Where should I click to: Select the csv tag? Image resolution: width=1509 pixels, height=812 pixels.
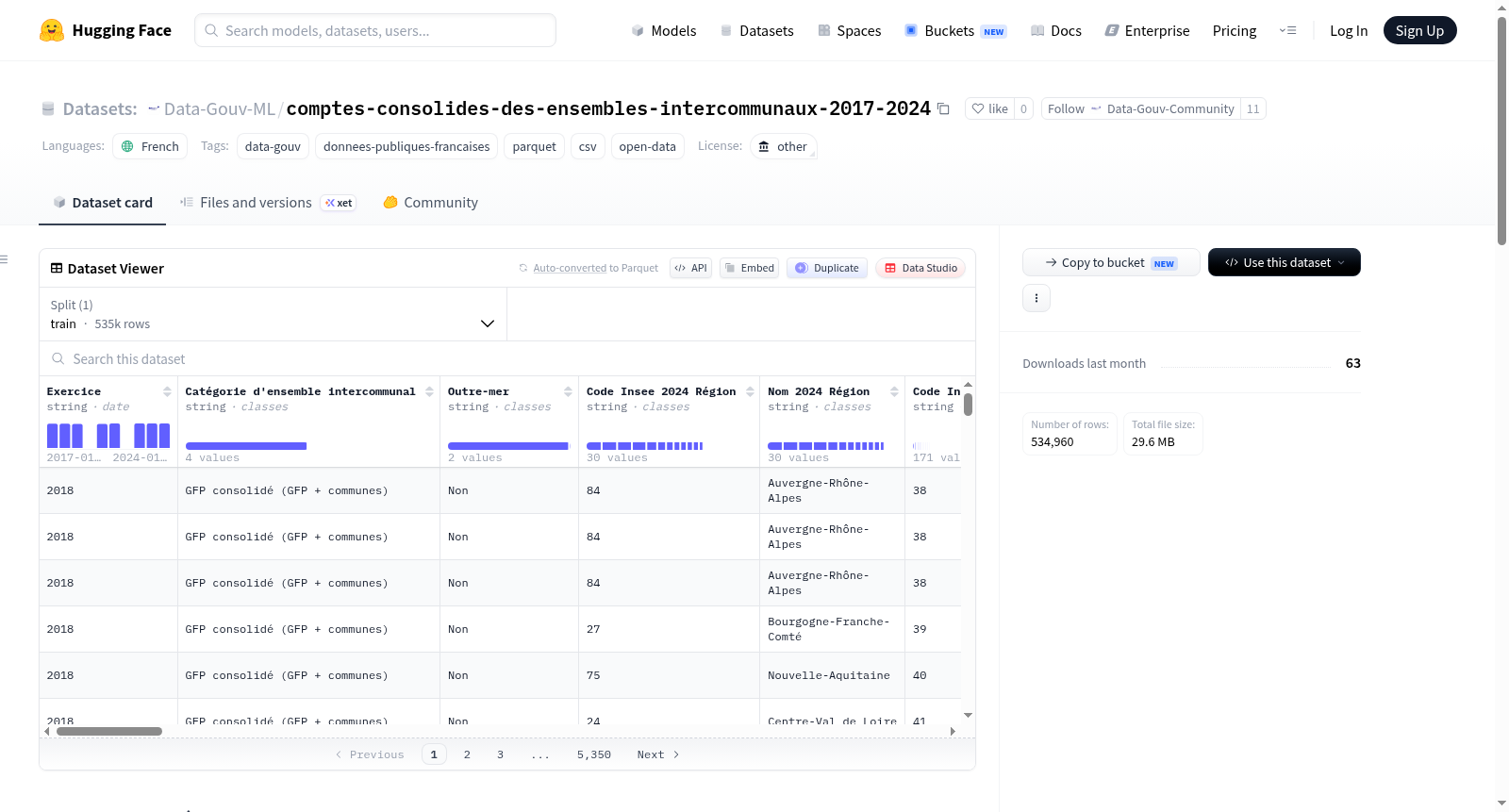[588, 146]
